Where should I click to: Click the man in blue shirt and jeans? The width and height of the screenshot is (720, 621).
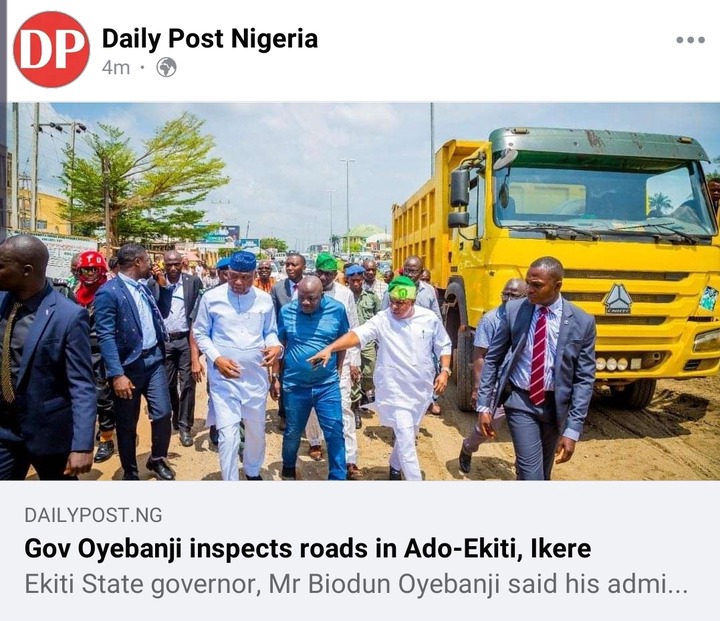(310, 378)
